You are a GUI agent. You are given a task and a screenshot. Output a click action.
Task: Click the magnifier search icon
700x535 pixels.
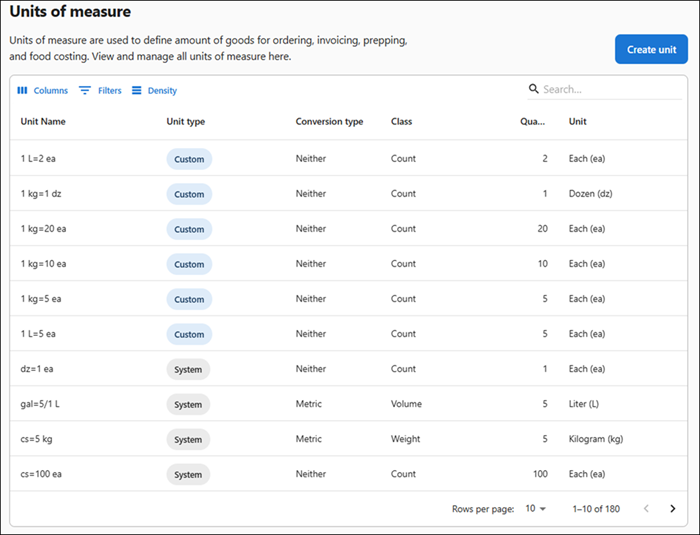click(x=533, y=89)
